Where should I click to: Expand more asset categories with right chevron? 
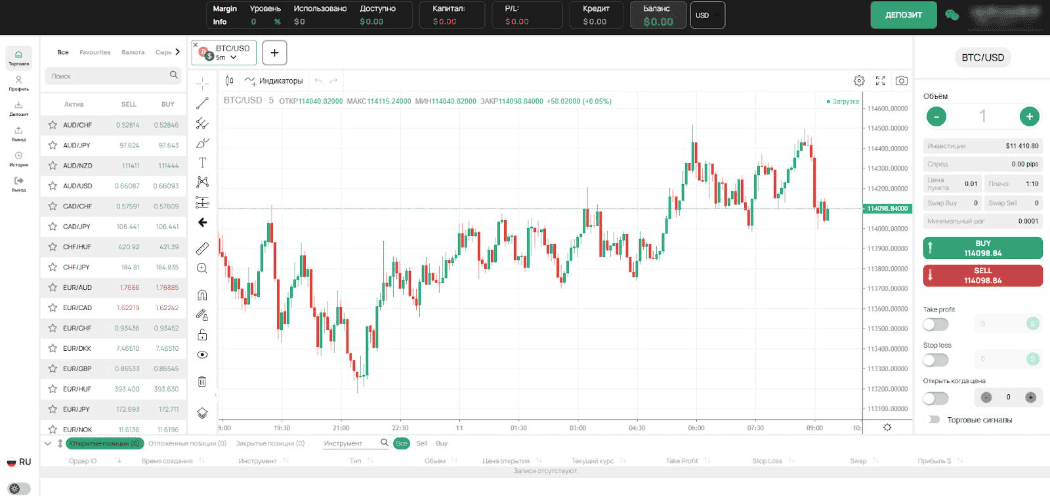(177, 52)
